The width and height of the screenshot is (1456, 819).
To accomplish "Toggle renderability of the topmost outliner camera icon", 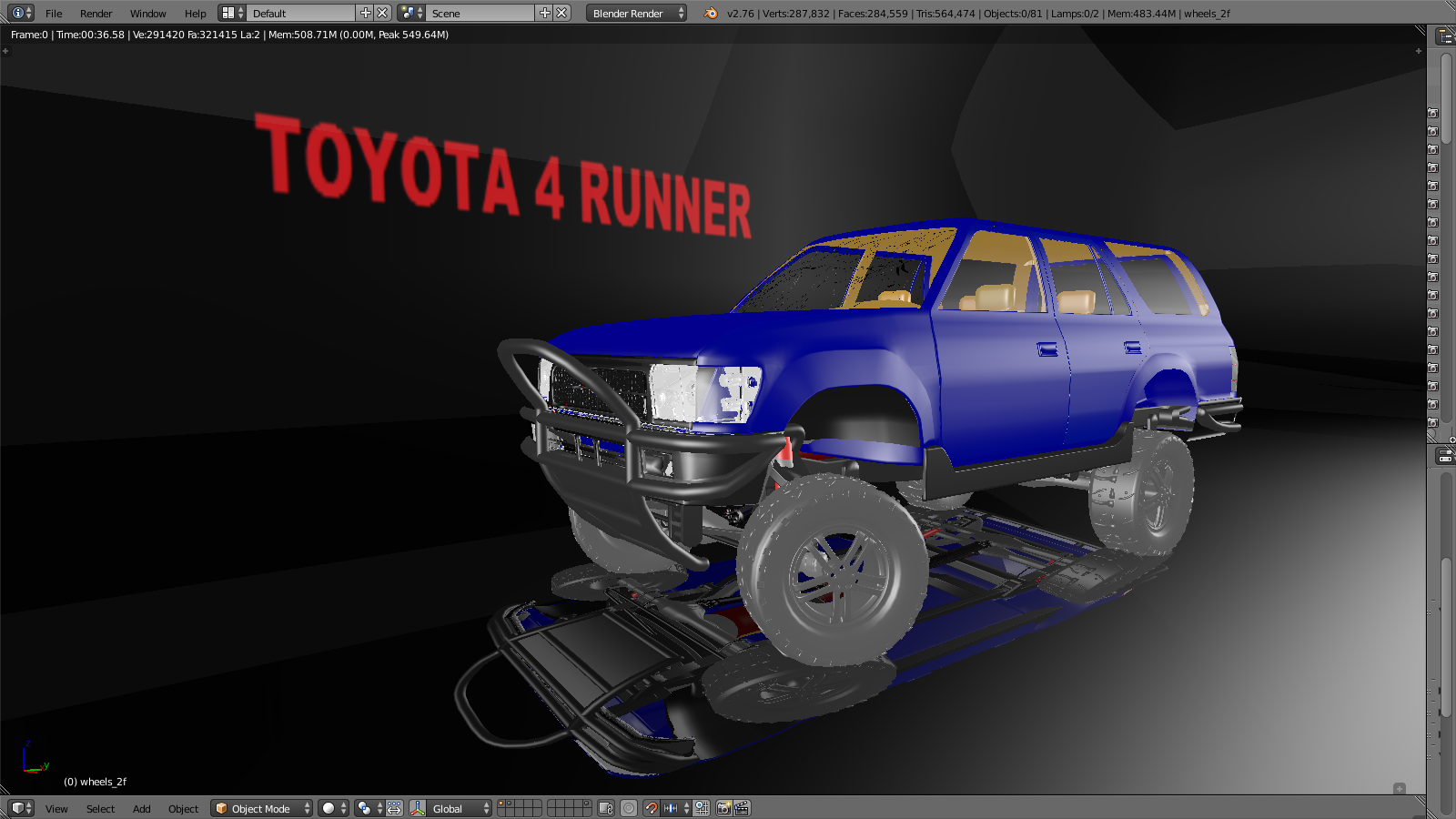I will (1432, 113).
